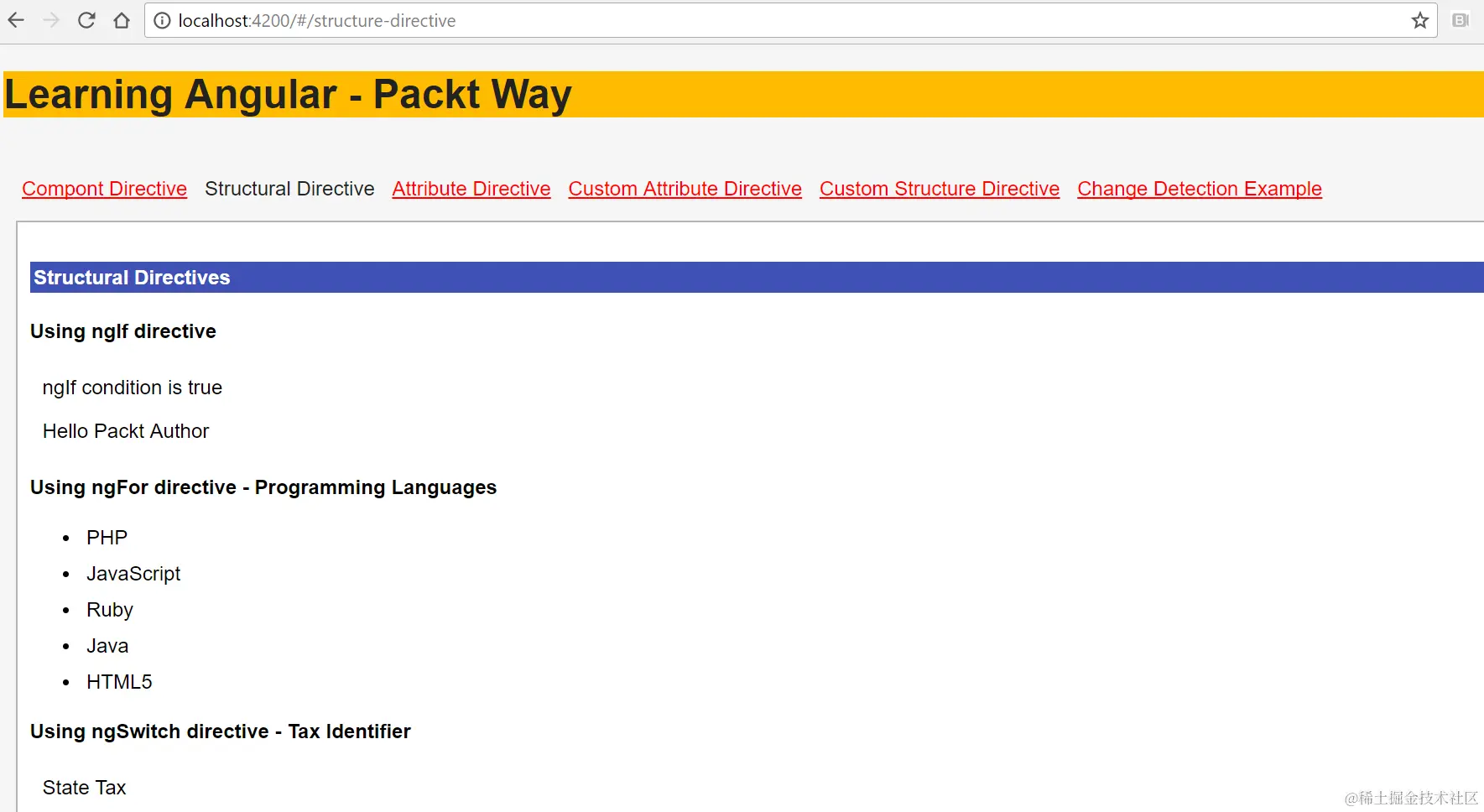The image size is (1484, 812).
Task: Click the Java list item
Action: [x=107, y=646]
